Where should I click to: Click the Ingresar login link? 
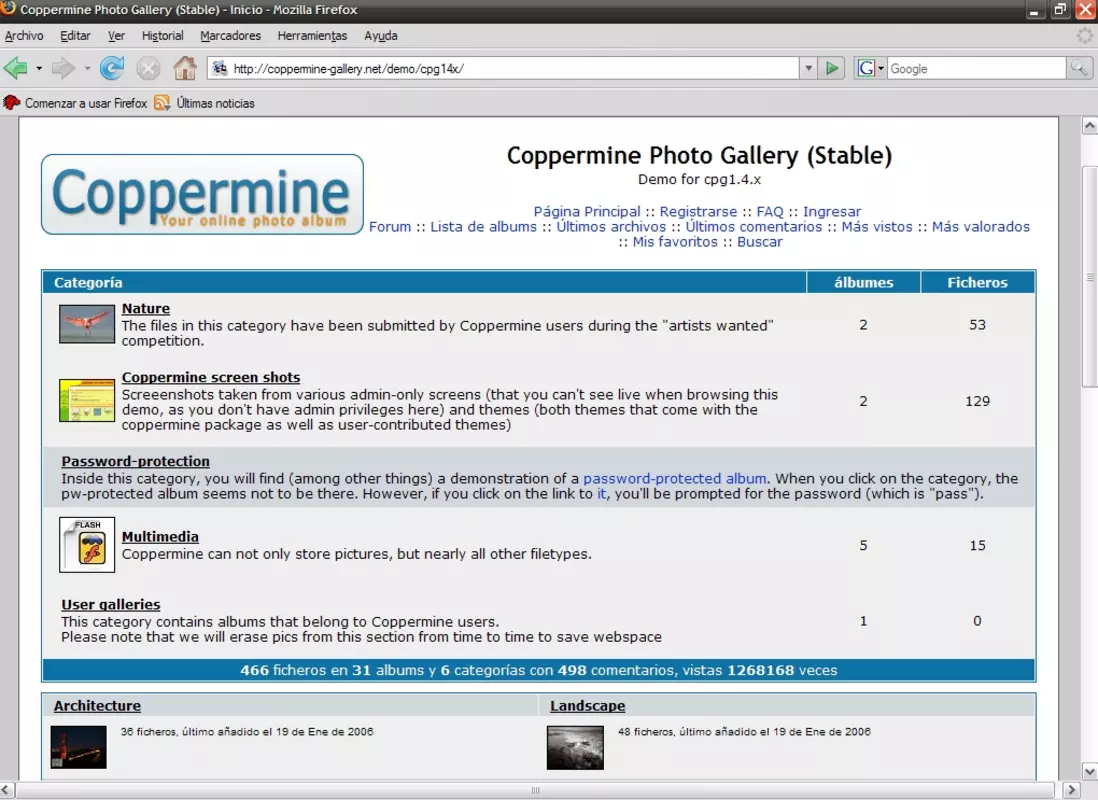[832, 212]
